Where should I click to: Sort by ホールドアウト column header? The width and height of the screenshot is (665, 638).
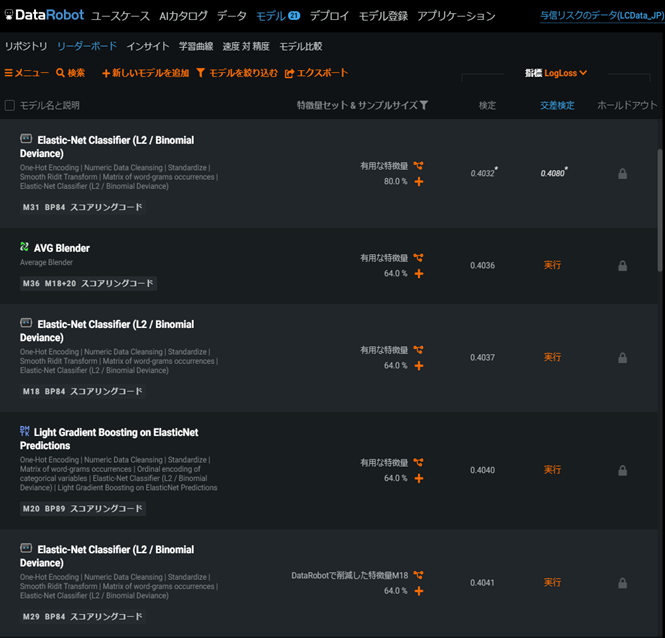(627, 105)
